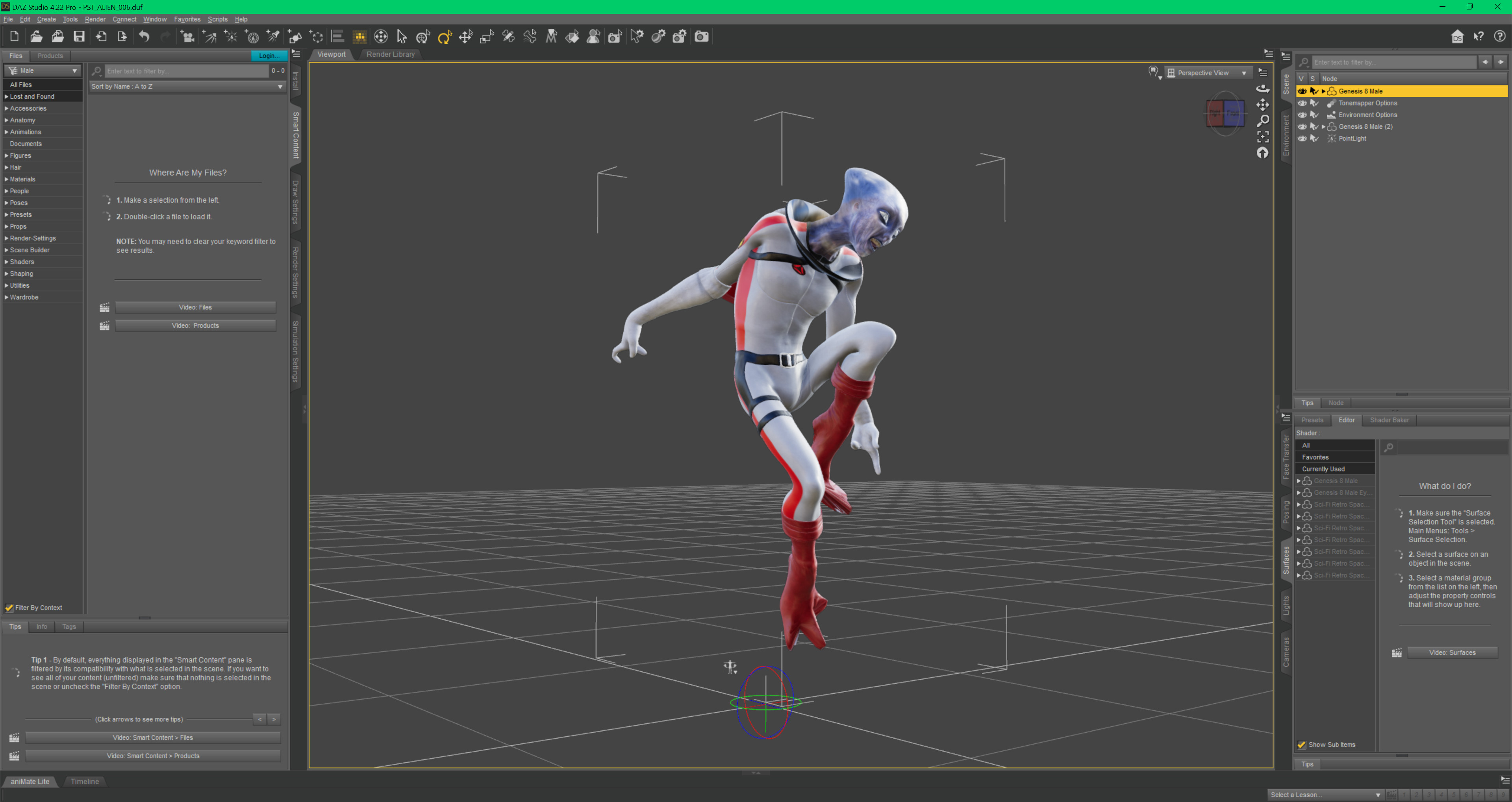Hide the Genesis 8 Male (2) node

[1302, 126]
